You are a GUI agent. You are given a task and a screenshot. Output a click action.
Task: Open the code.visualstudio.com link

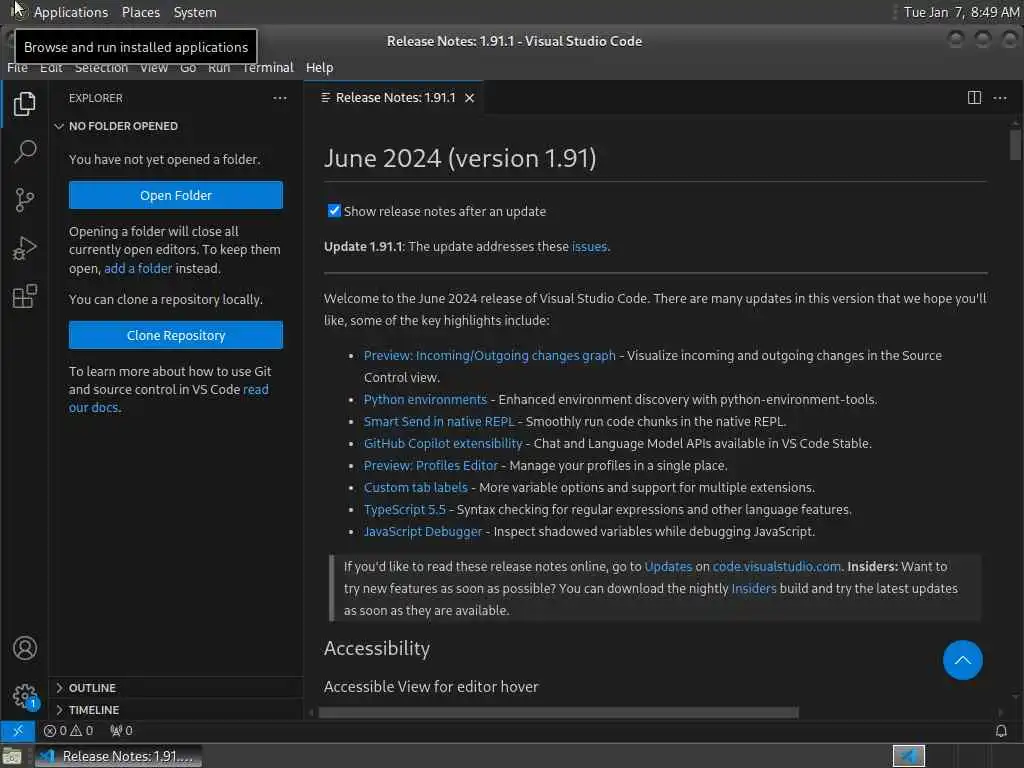(776, 567)
